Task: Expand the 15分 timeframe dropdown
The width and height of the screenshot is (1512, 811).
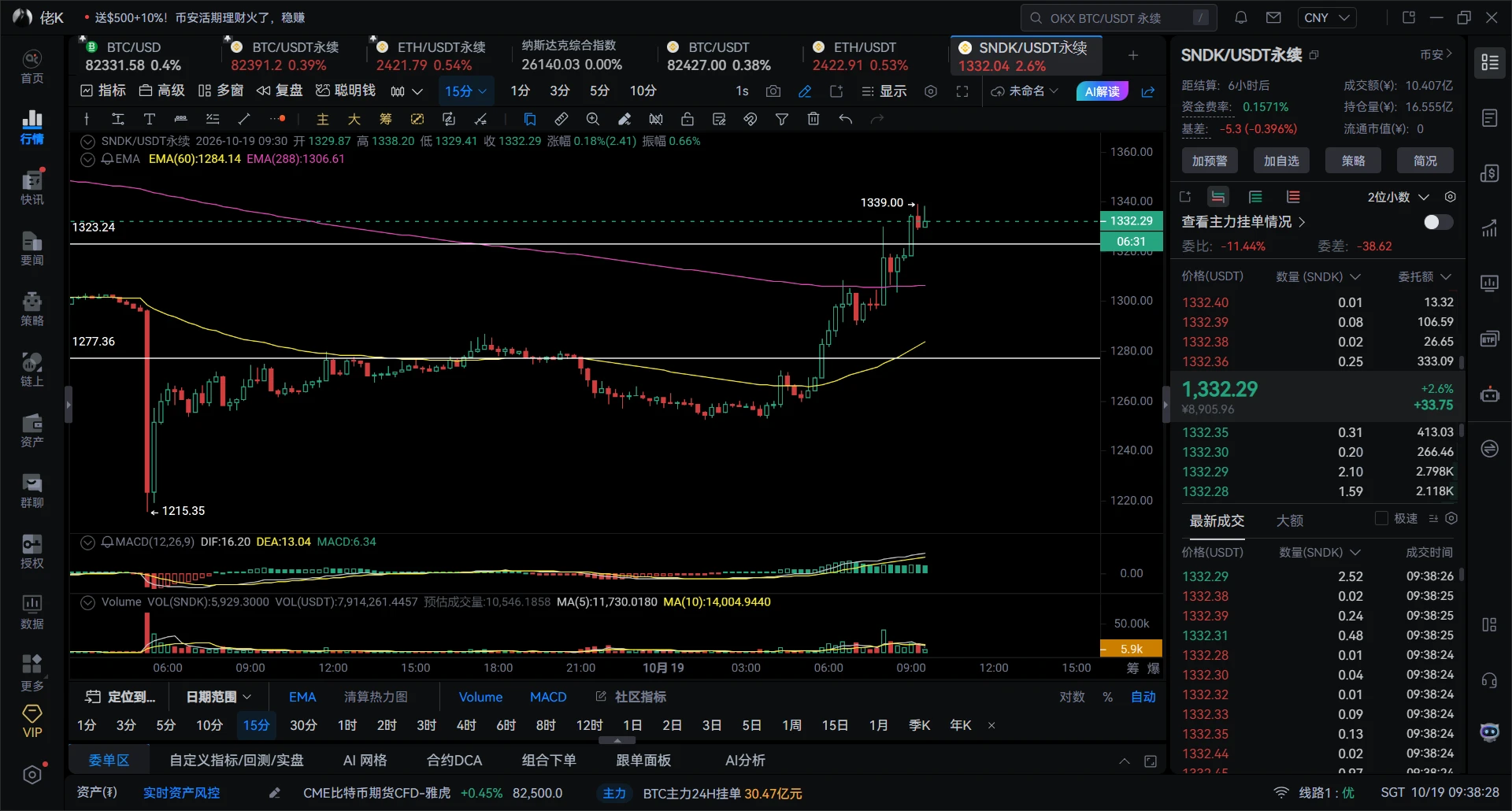Action: 466,91
